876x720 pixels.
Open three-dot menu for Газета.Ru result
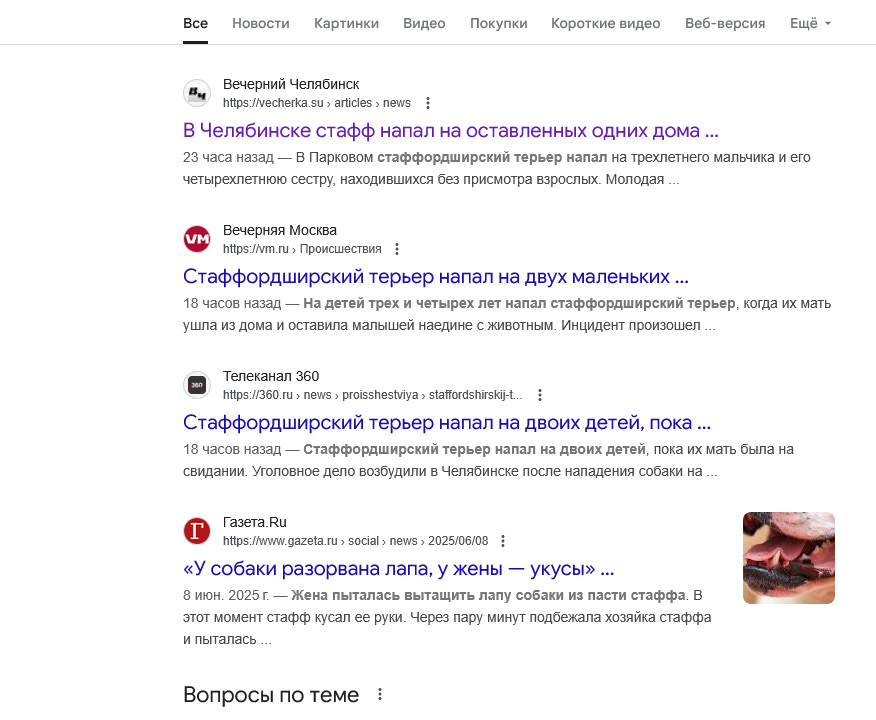click(x=503, y=541)
